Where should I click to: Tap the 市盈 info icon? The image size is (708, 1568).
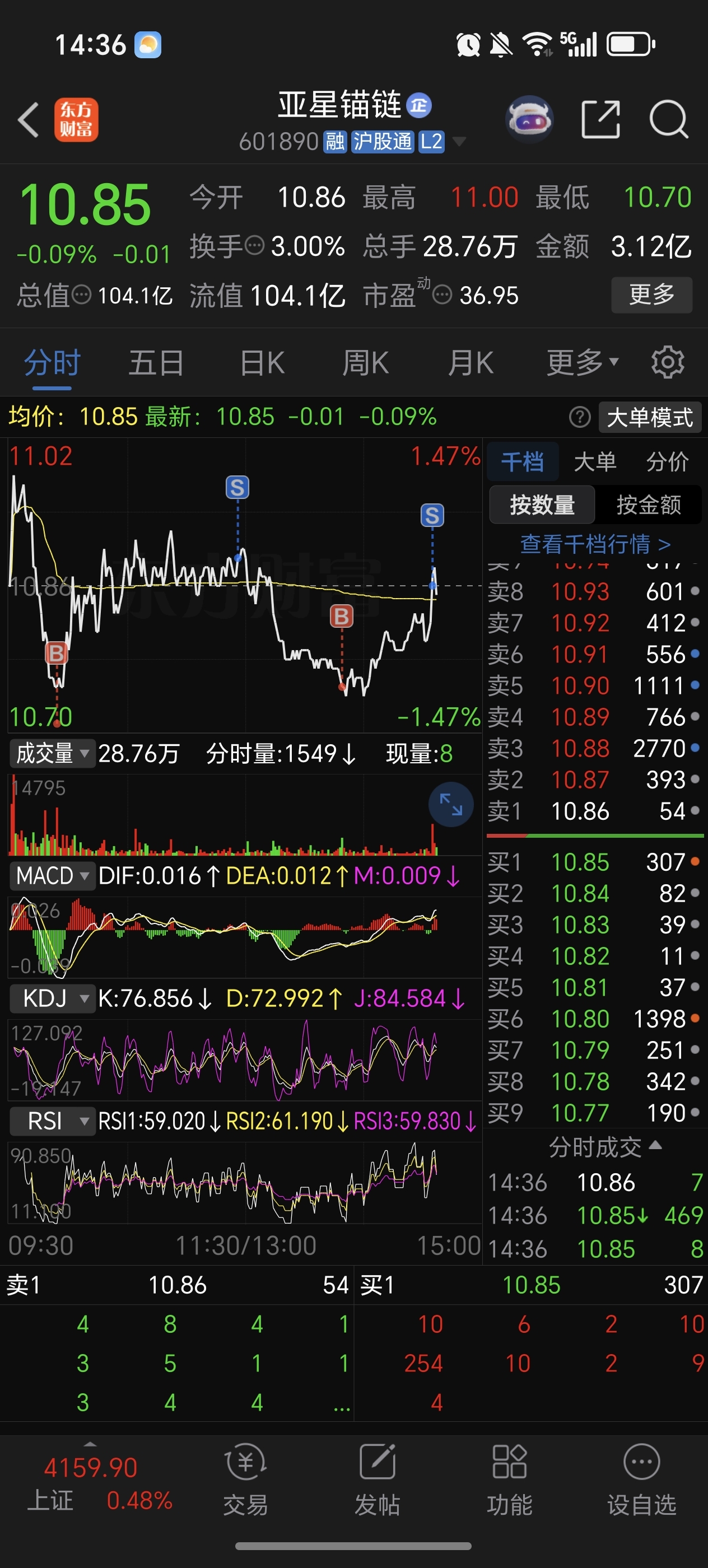tap(442, 296)
